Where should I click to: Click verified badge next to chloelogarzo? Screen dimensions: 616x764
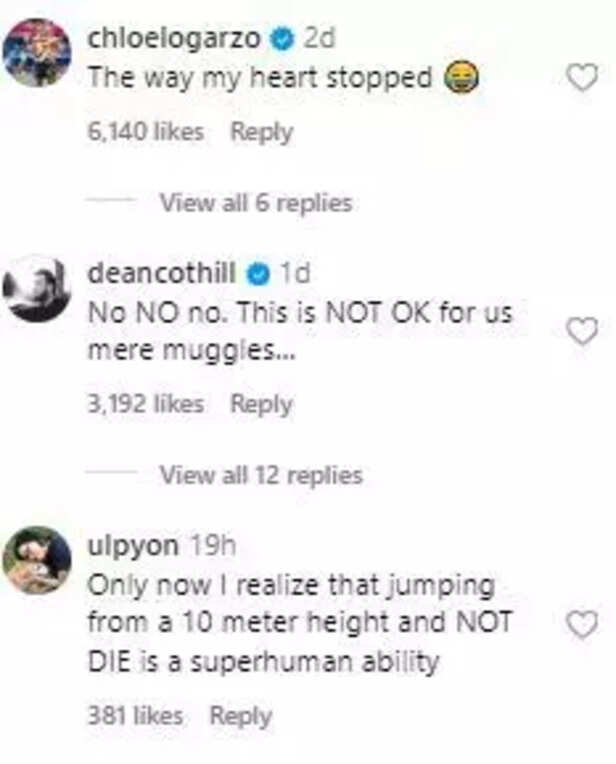[283, 39]
